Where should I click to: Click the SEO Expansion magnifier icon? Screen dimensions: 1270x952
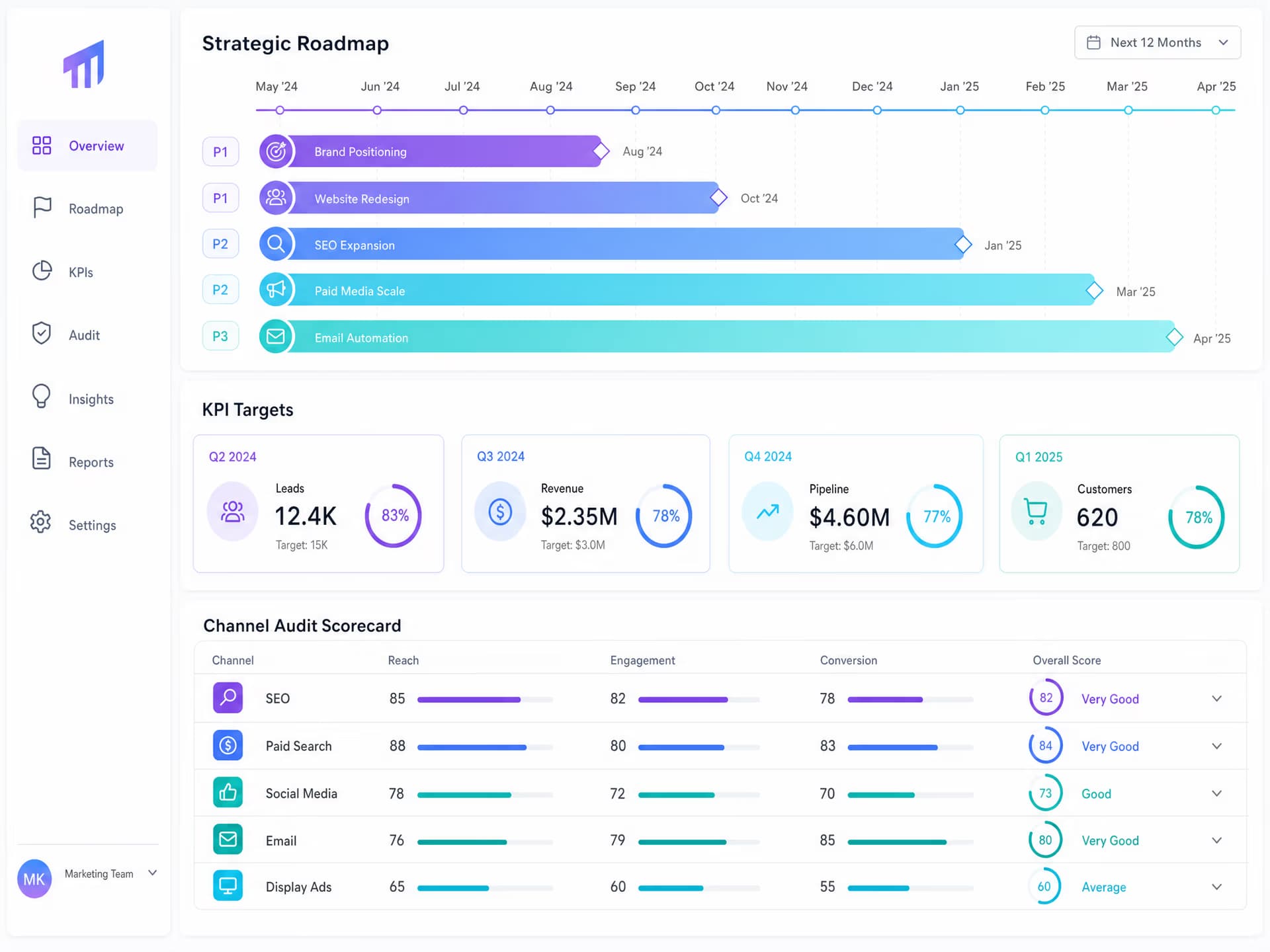coord(276,244)
